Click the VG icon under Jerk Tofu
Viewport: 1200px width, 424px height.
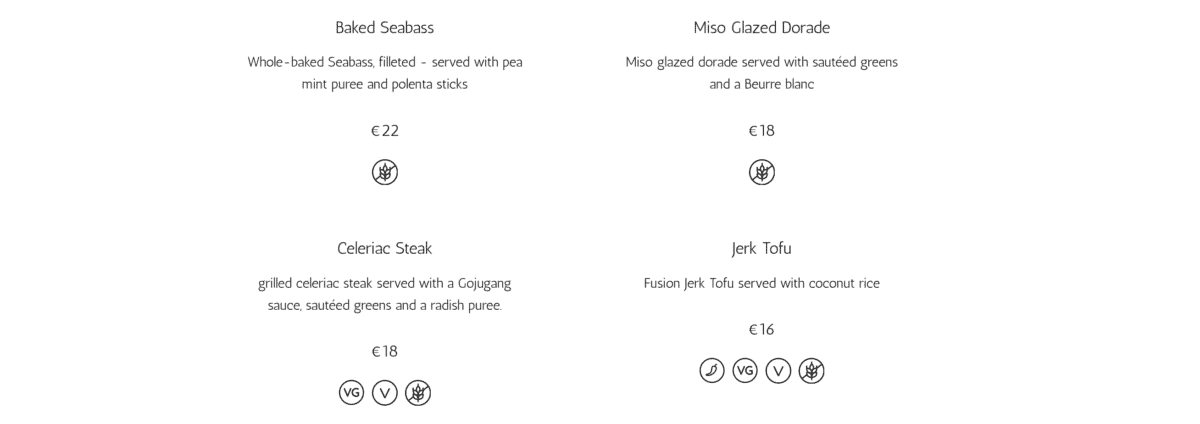[745, 371]
